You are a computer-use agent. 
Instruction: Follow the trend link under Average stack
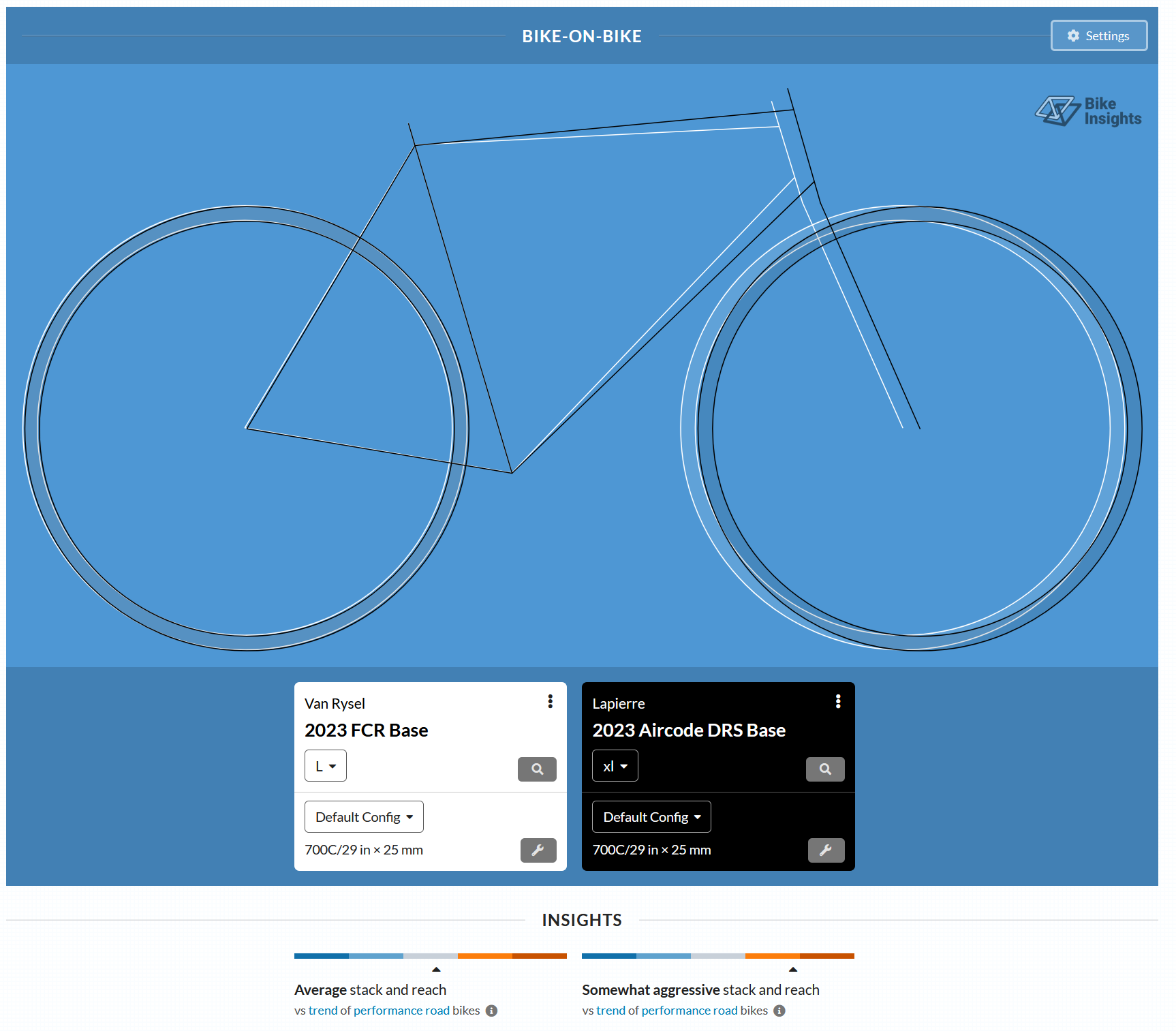click(x=323, y=1011)
